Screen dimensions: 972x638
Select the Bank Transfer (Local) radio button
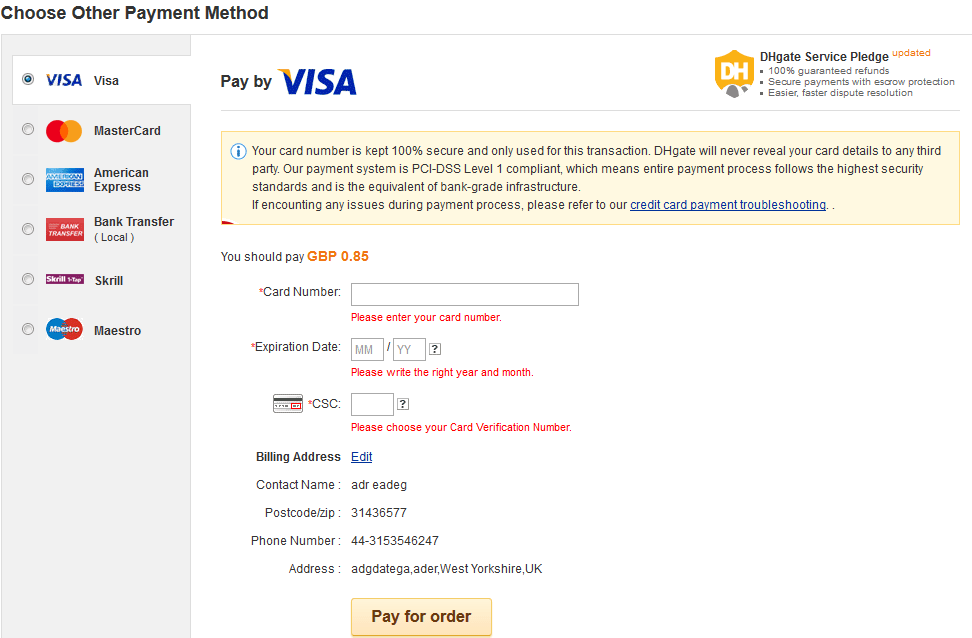[x=29, y=228]
